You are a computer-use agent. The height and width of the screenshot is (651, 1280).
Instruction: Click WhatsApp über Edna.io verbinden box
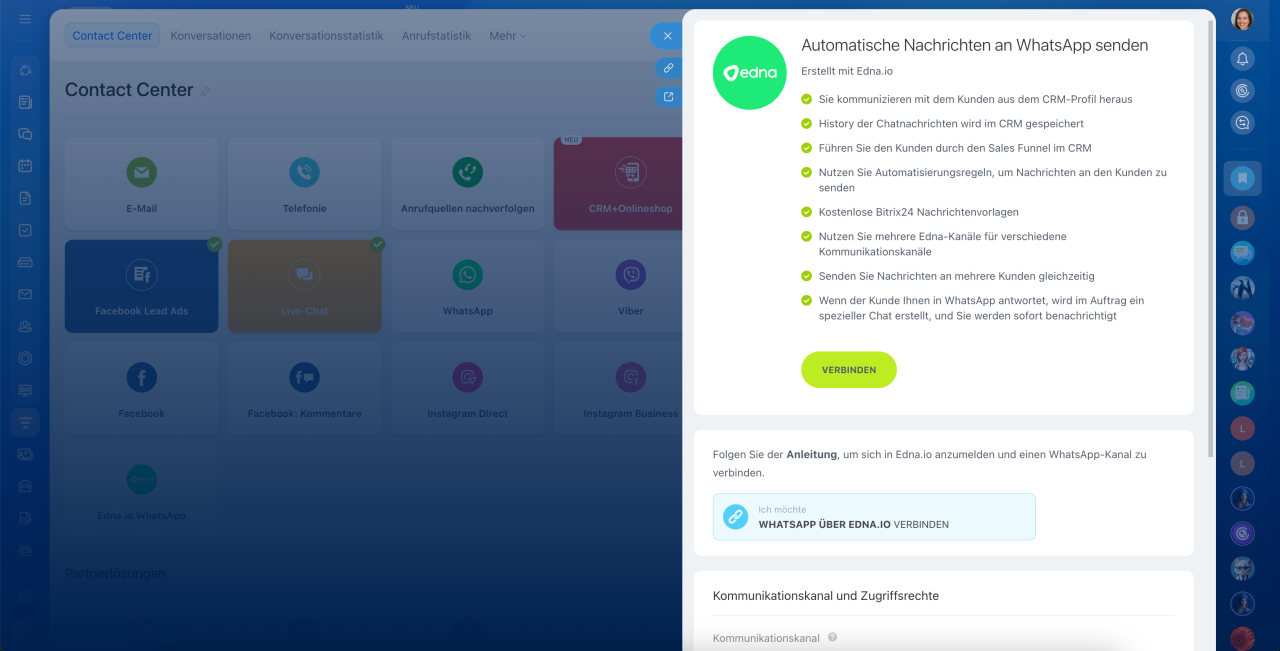point(874,517)
